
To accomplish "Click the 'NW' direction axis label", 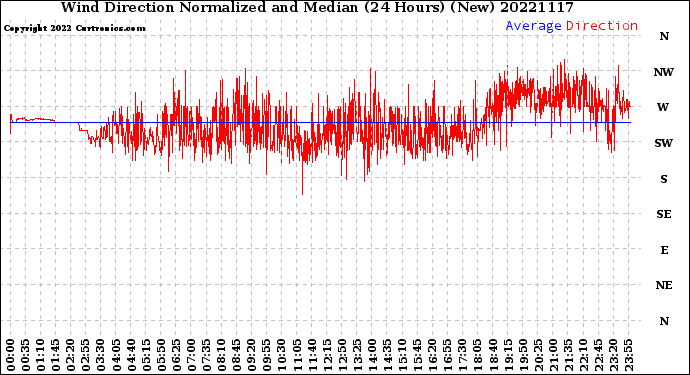I will [664, 72].
